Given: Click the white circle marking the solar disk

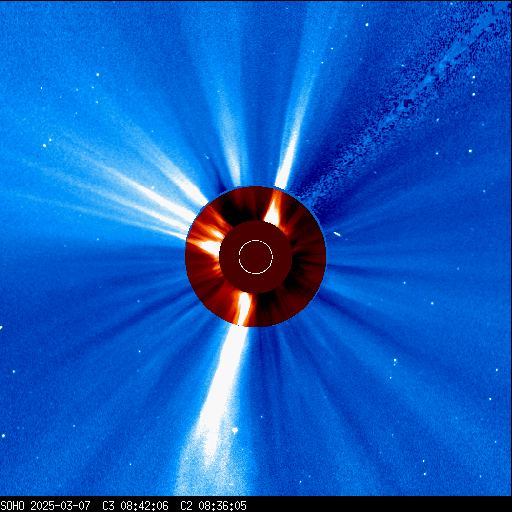Looking at the screenshot, I should coord(256,257).
